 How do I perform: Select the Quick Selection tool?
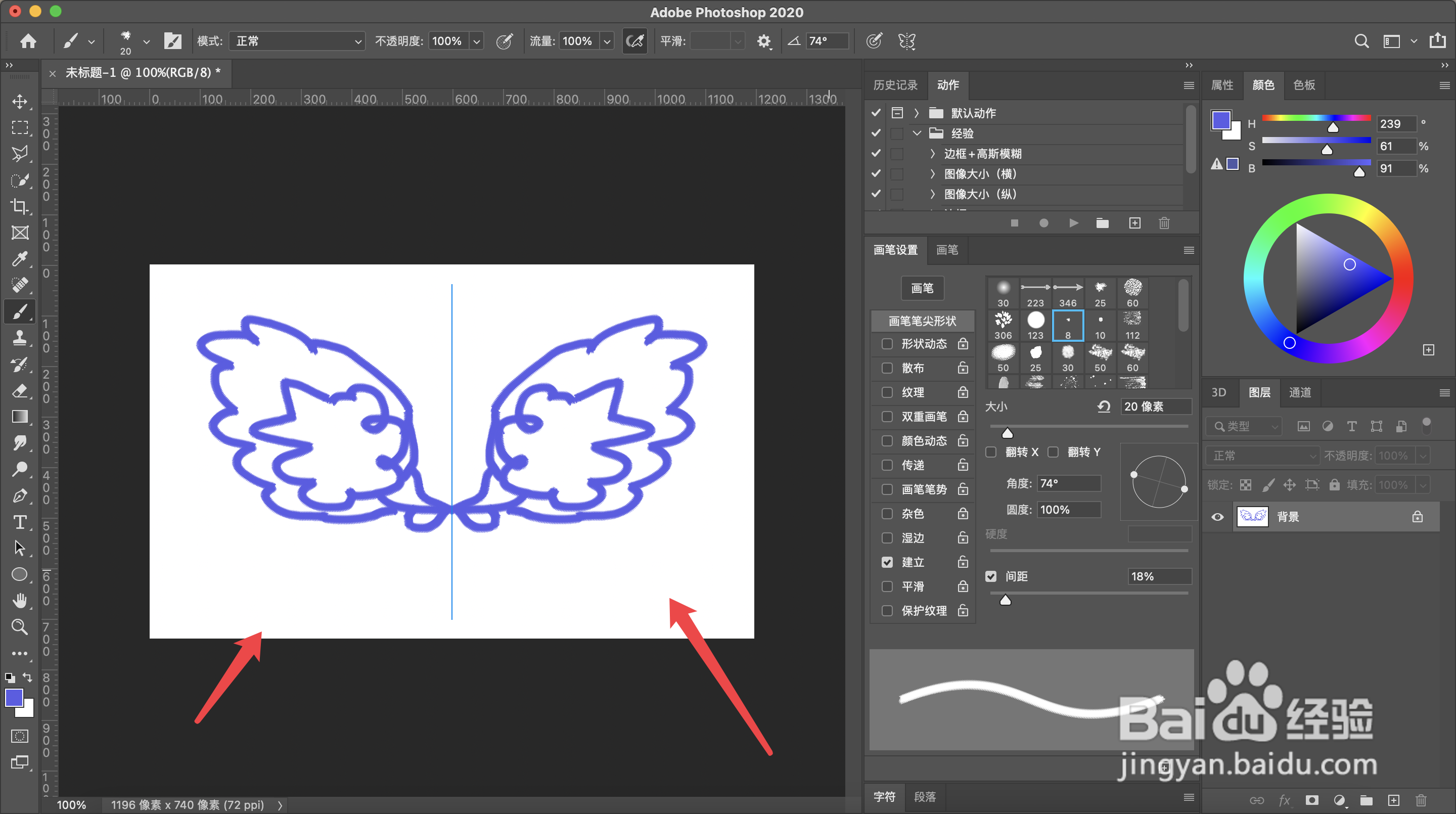(20, 180)
